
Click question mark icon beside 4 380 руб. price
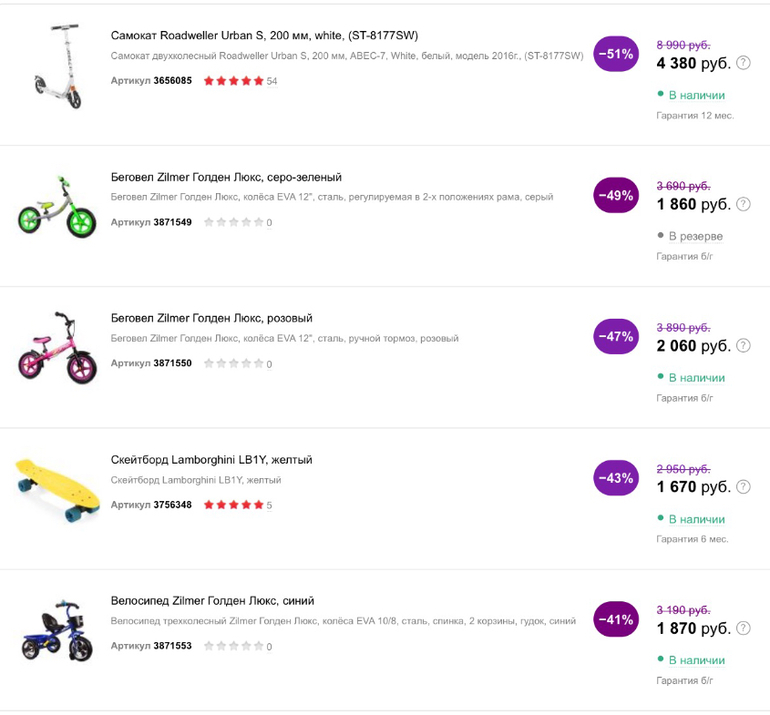click(743, 63)
